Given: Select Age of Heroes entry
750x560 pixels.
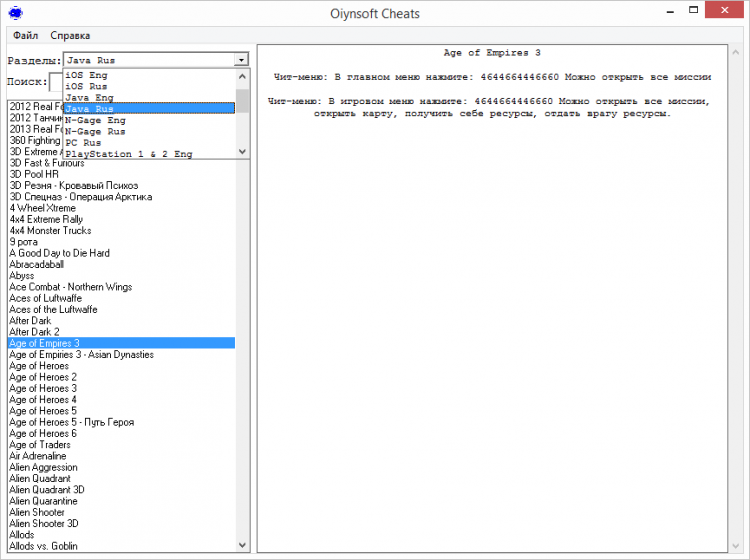Looking at the screenshot, I should (x=122, y=366).
